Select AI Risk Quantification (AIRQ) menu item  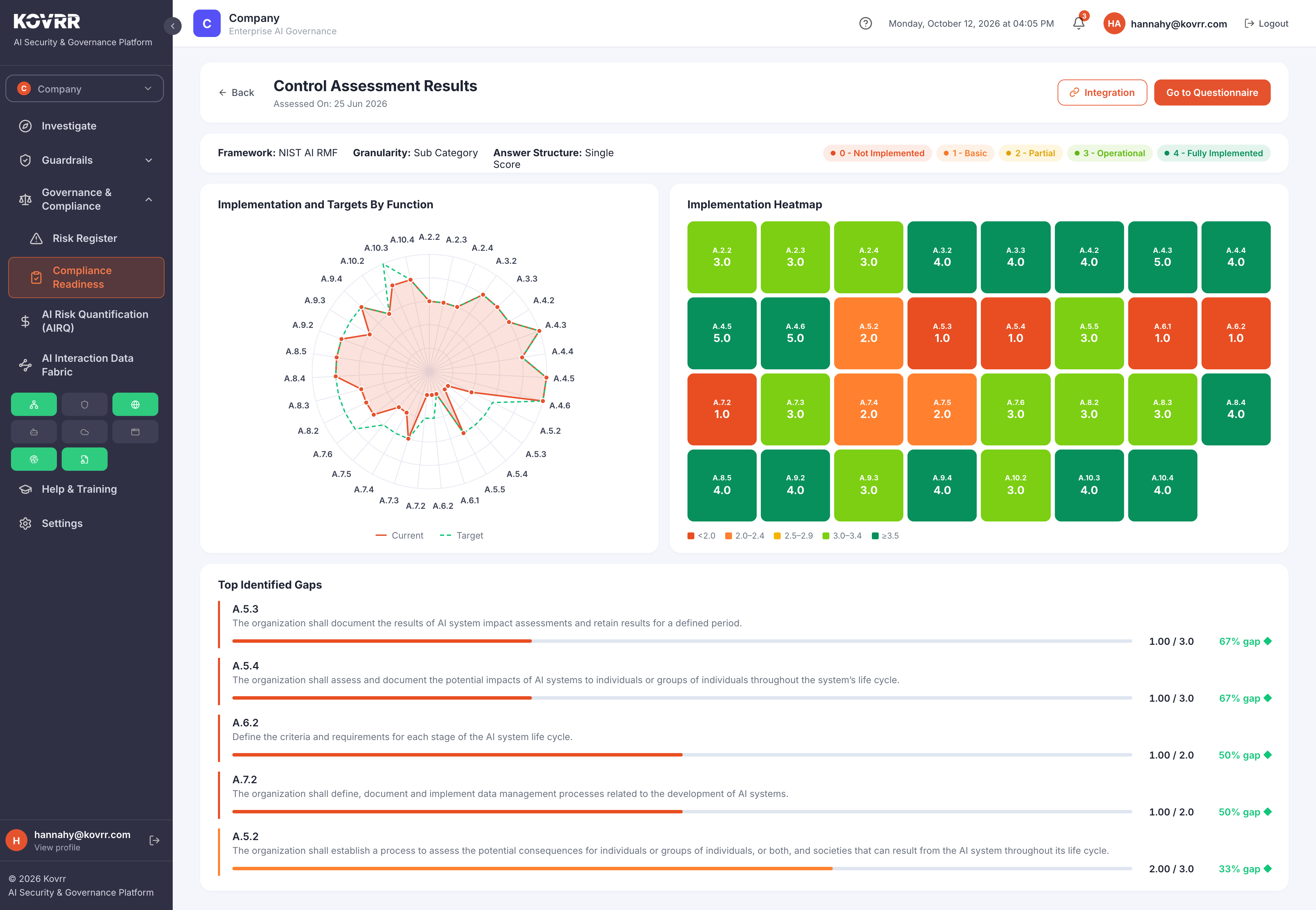point(86,321)
